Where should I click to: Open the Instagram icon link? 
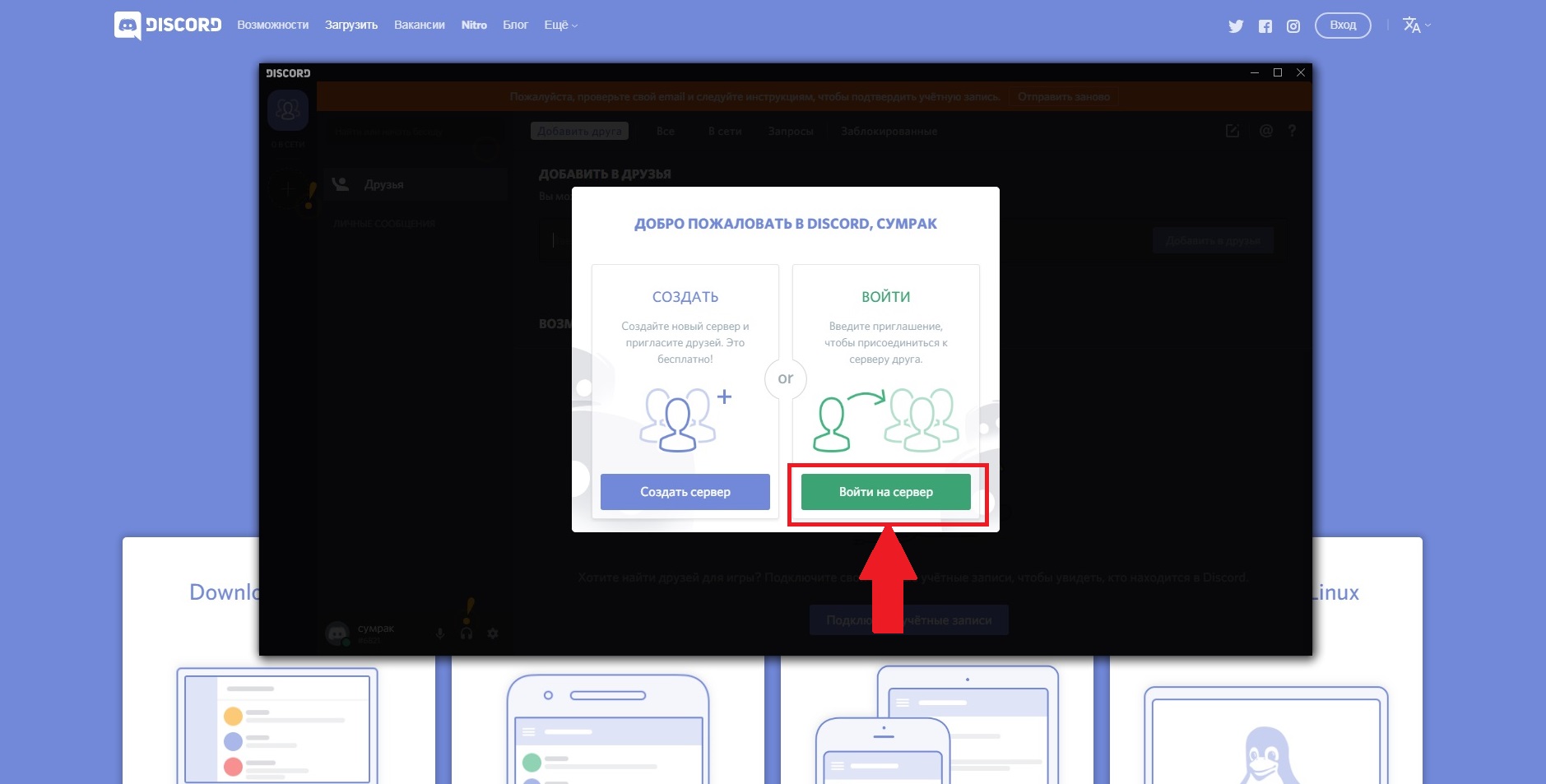tap(1293, 26)
